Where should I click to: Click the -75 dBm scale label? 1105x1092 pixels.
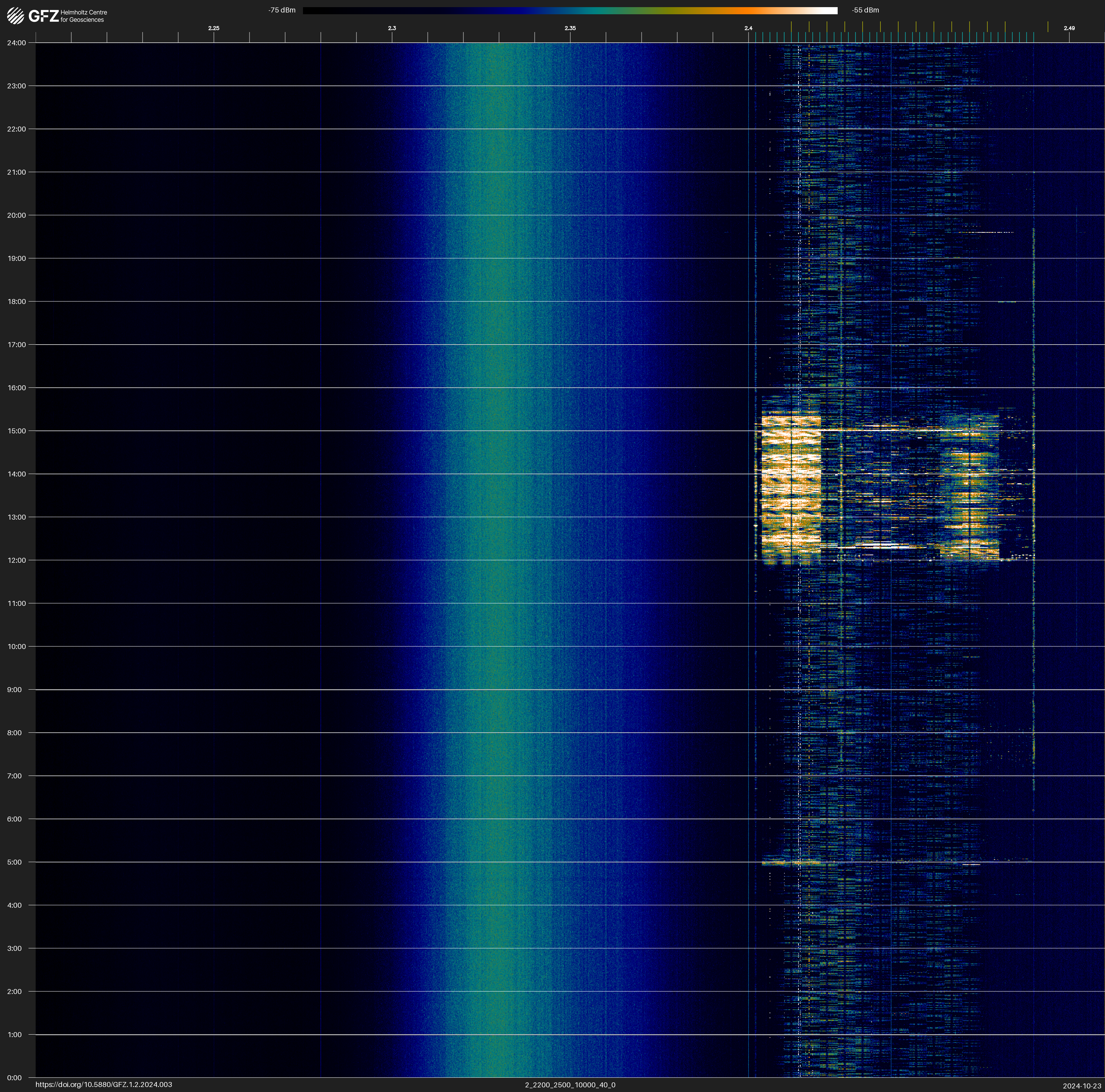click(281, 10)
